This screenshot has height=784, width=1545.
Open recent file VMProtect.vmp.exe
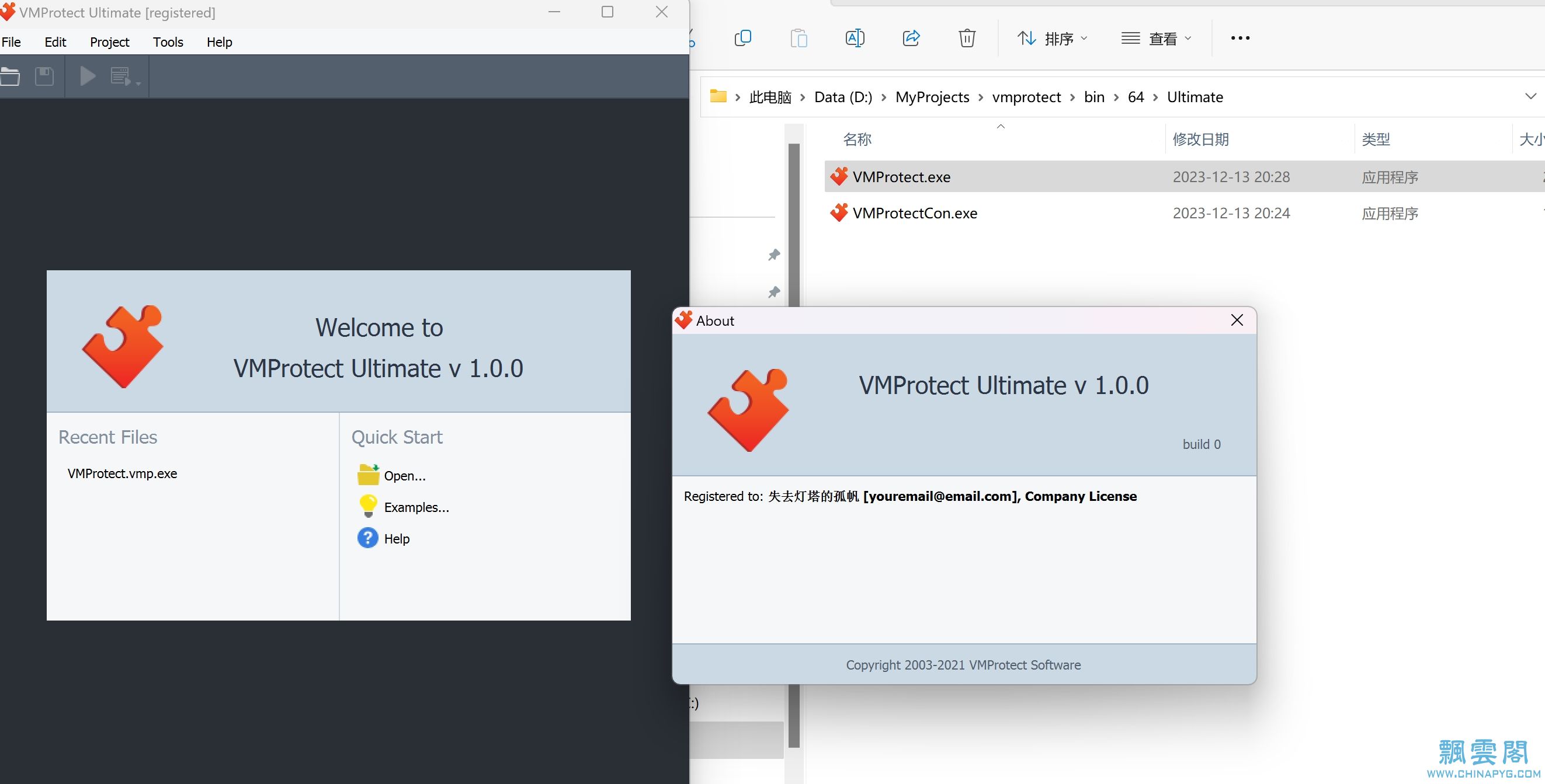[122, 473]
